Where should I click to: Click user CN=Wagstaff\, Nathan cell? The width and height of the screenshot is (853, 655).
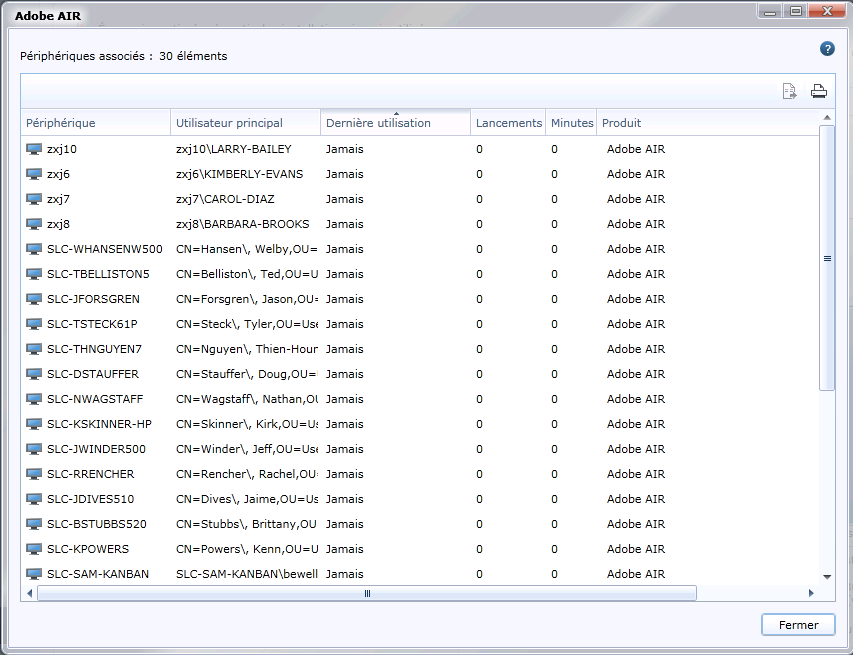[247, 399]
